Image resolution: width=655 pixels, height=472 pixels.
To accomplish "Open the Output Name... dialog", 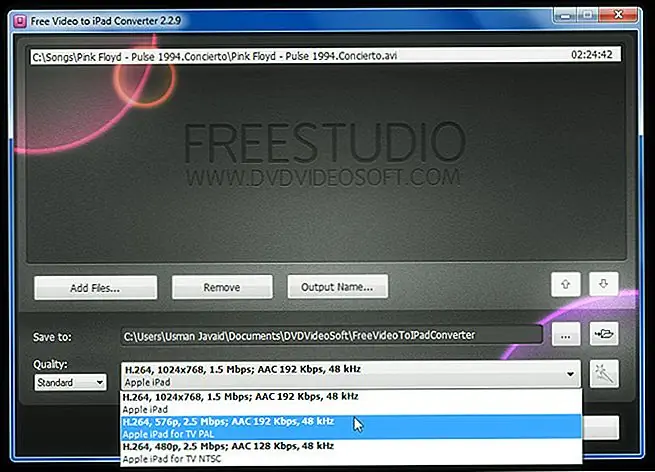I will (337, 287).
